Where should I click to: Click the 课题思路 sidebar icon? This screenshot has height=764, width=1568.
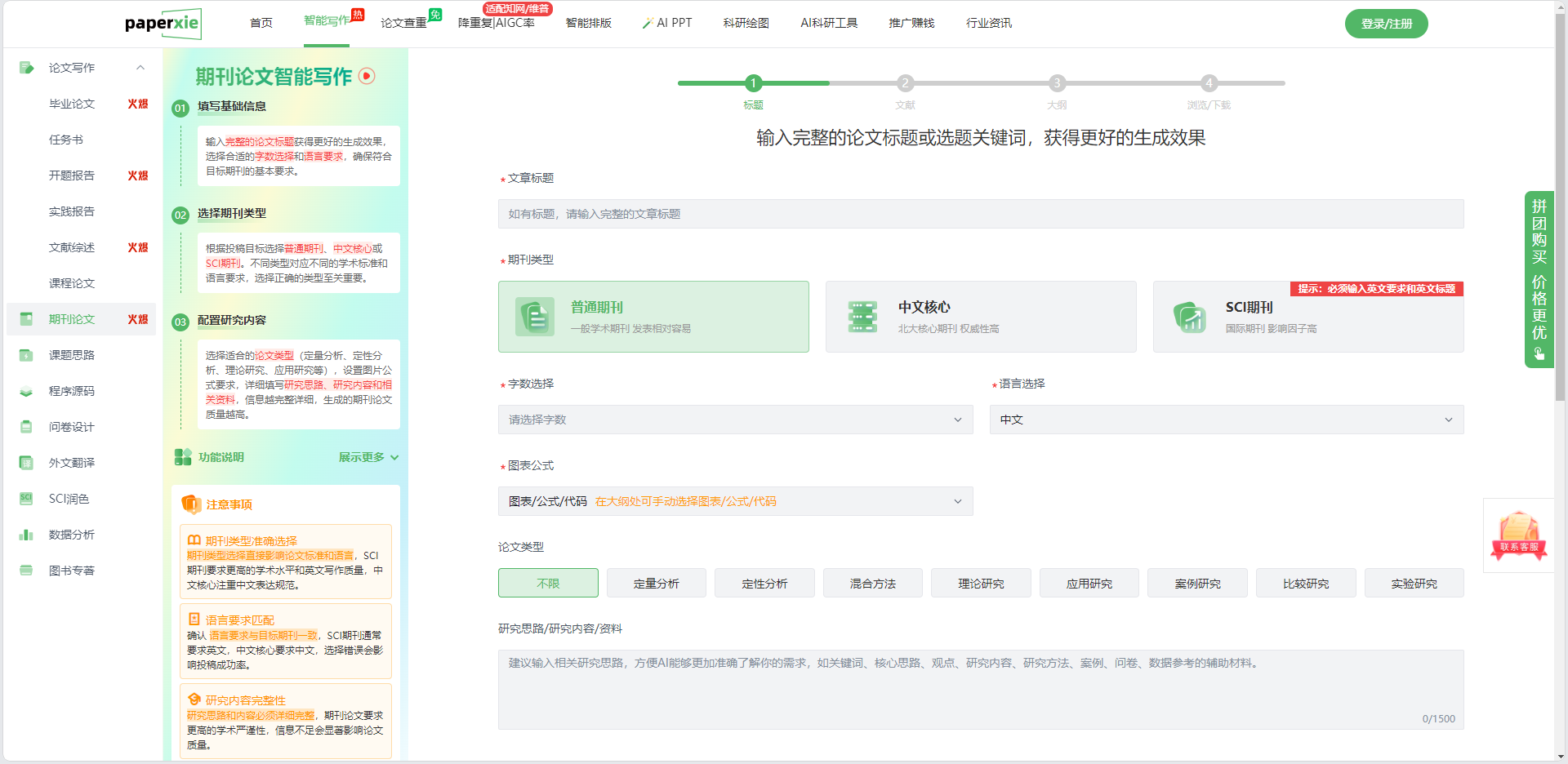[26, 355]
